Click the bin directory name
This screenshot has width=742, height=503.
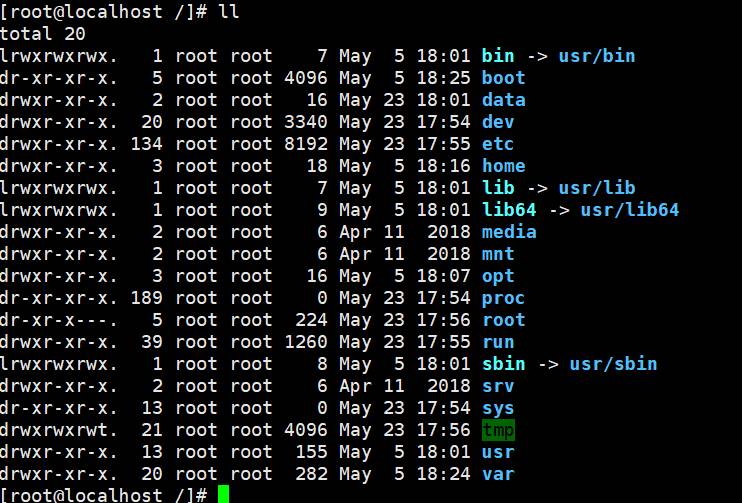tap(498, 56)
